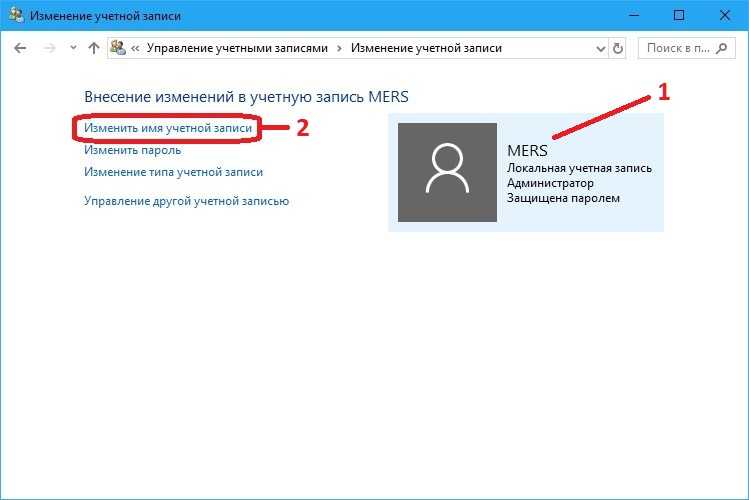The width and height of the screenshot is (749, 500).
Task: Minimize the account settings window
Action: coord(634,15)
